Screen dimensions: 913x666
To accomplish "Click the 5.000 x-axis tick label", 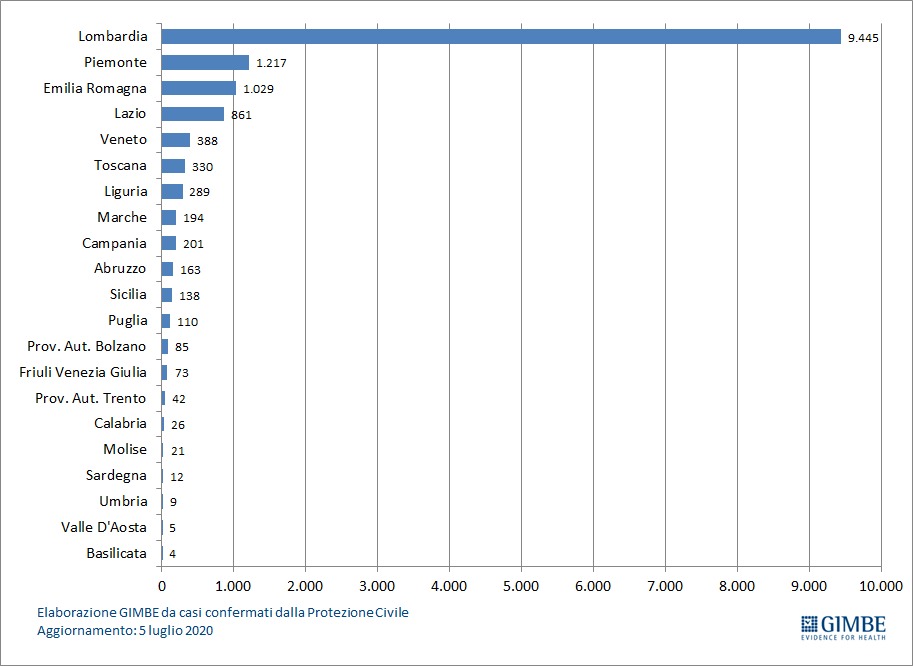I will pos(521,586).
